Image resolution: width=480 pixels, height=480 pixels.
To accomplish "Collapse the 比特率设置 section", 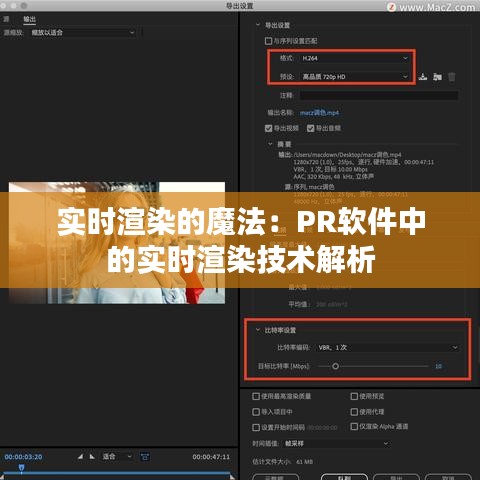I will pyautogui.click(x=258, y=330).
